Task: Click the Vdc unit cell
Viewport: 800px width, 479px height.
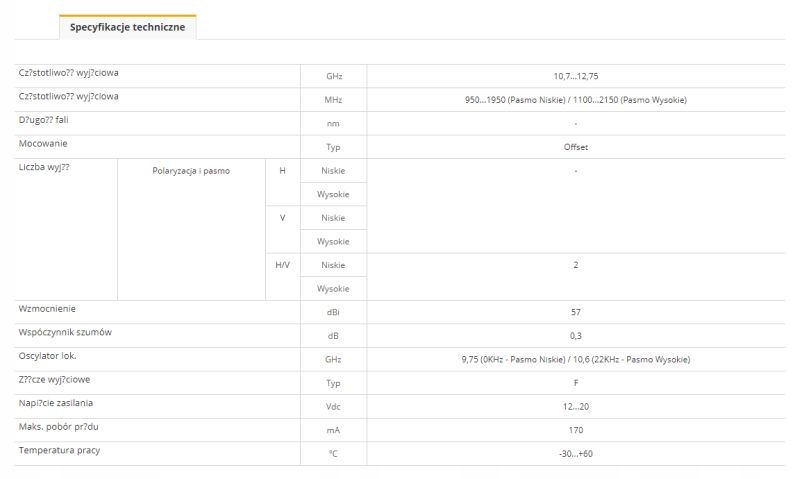Action: point(333,407)
